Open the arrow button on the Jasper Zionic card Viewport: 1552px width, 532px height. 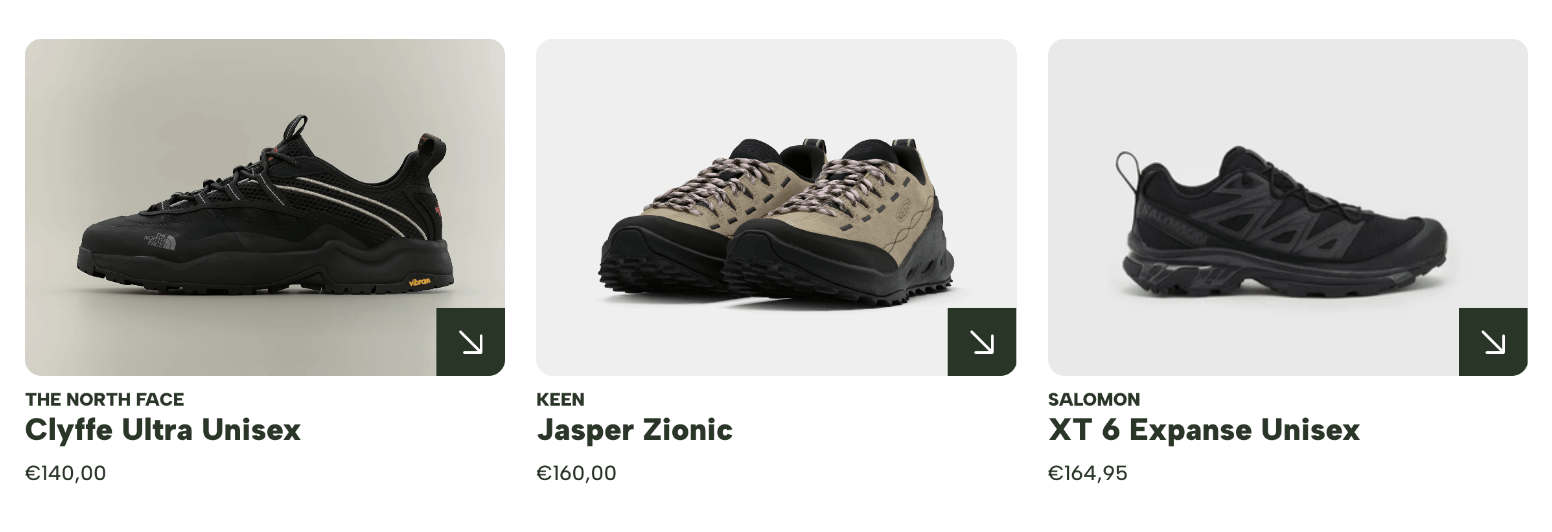982,342
